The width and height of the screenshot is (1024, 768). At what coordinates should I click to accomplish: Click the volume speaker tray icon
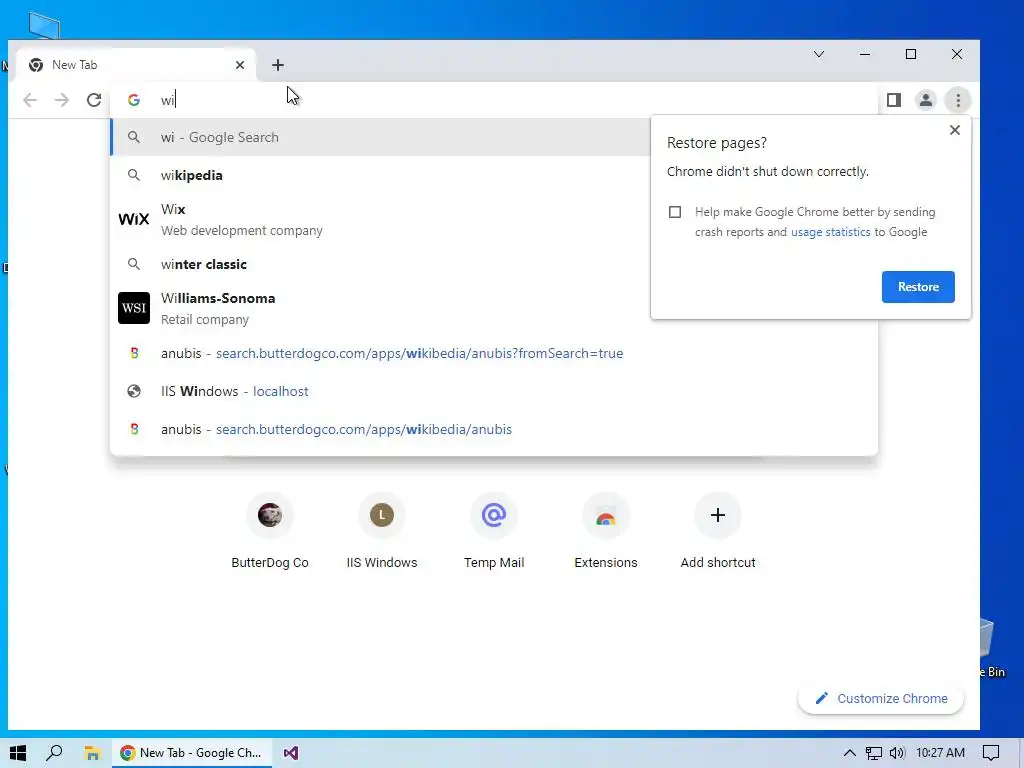point(897,753)
